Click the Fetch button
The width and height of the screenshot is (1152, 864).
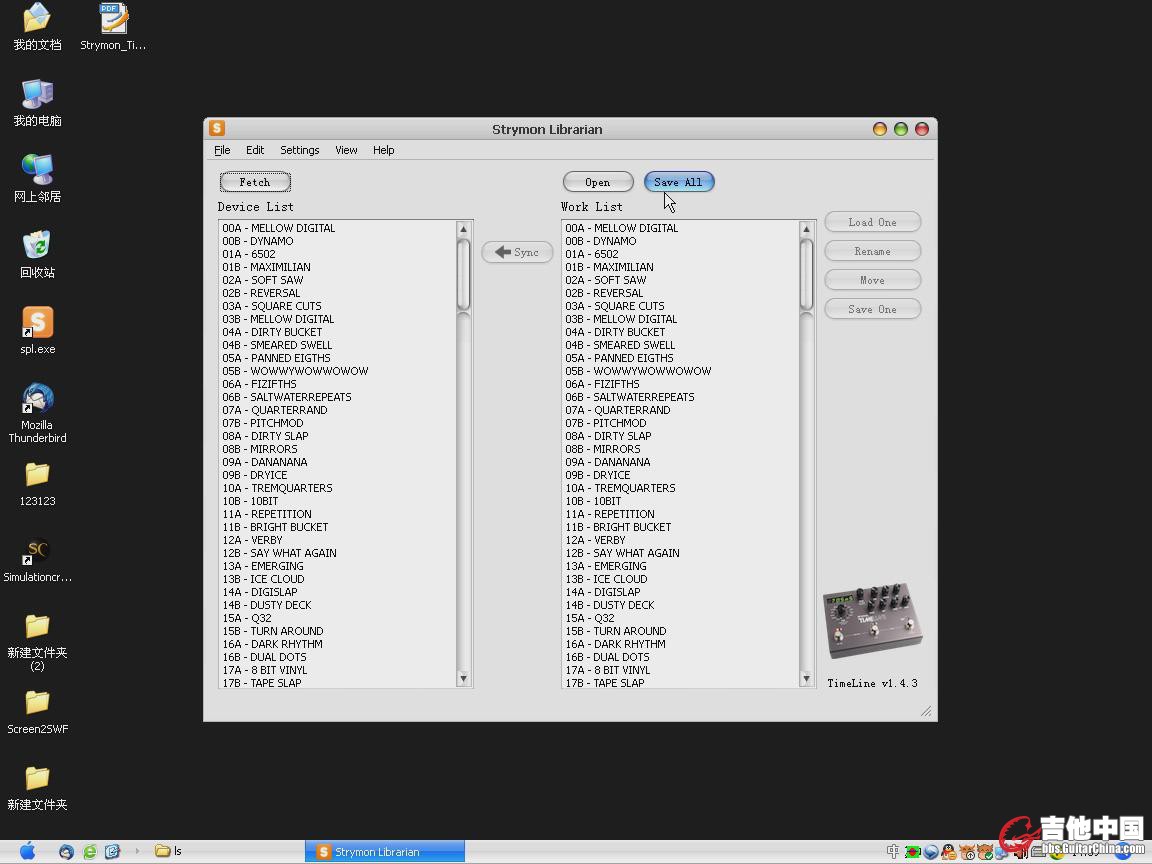(x=255, y=182)
